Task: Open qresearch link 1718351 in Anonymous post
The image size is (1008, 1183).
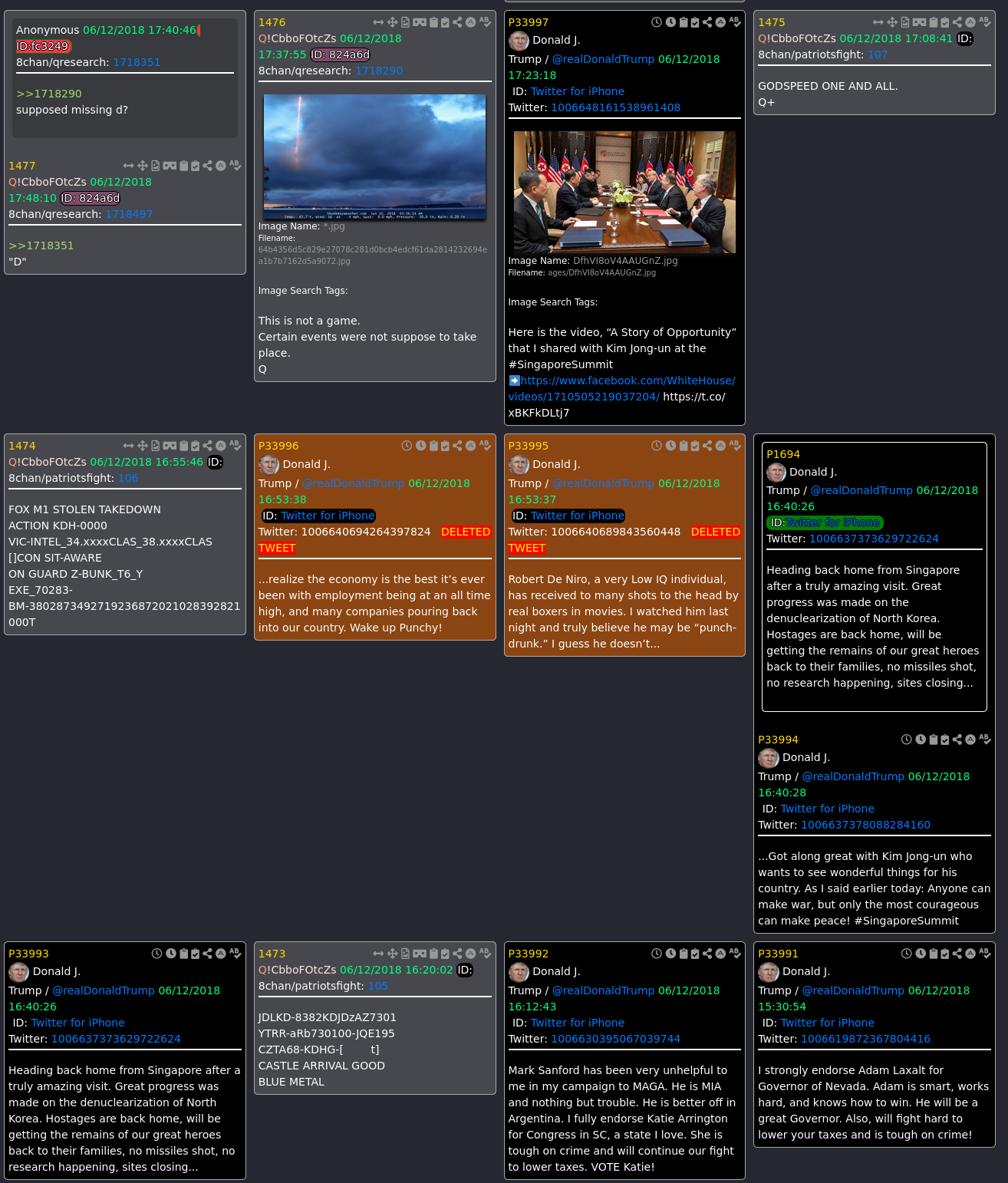Action: point(137,62)
